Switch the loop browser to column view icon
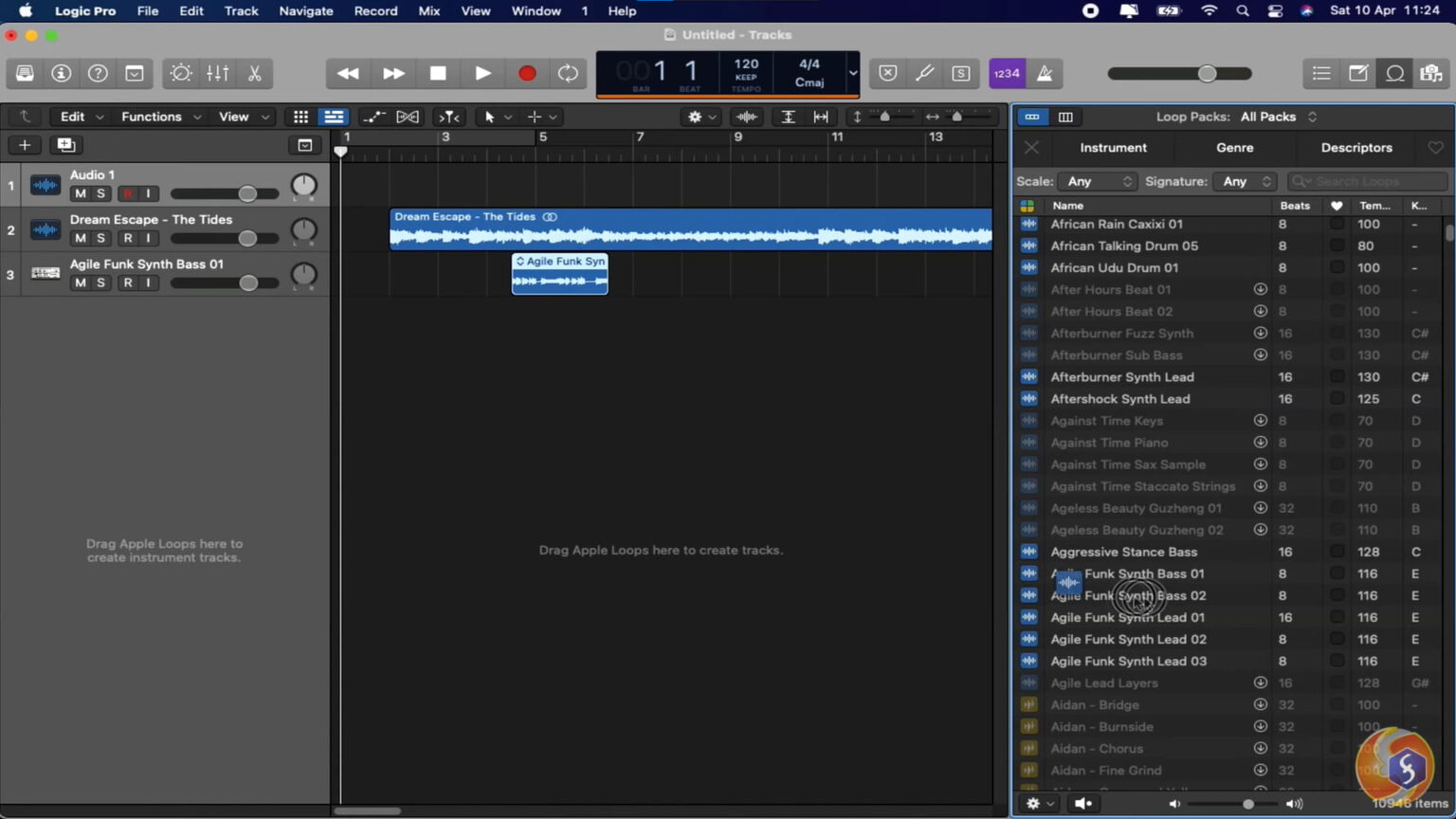Image resolution: width=1456 pixels, height=819 pixels. point(1065,117)
